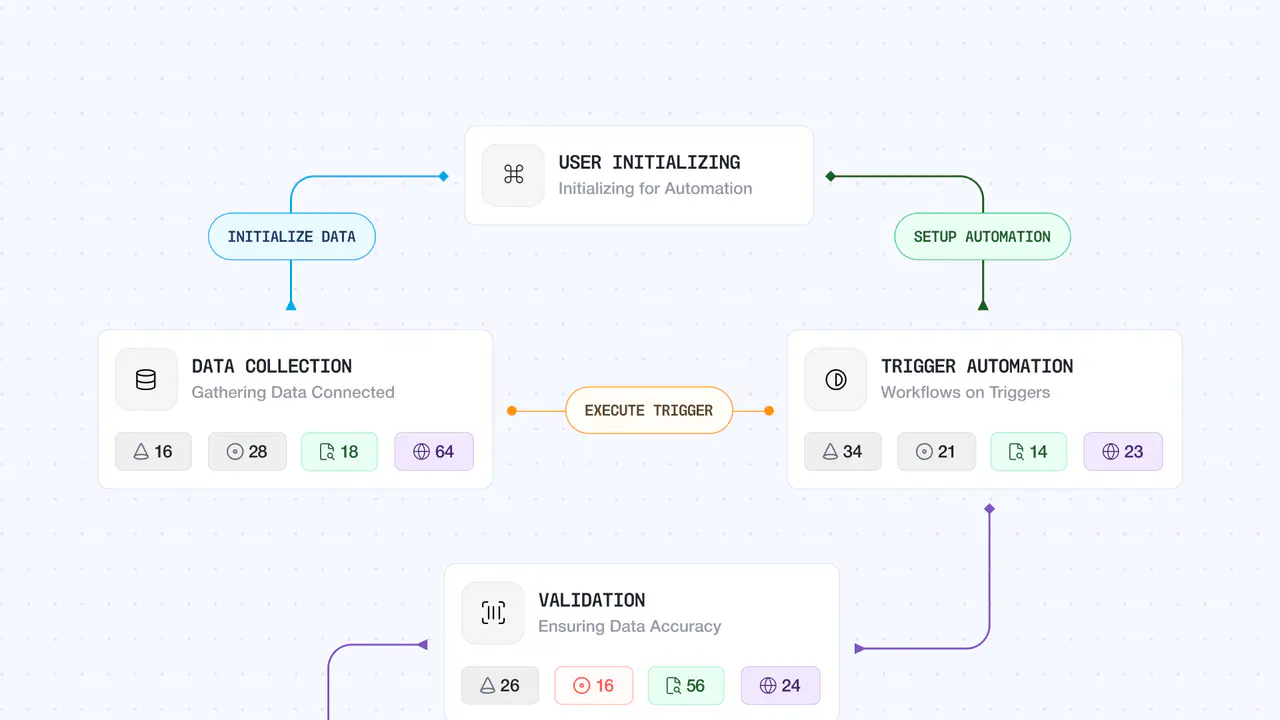The width and height of the screenshot is (1280, 720).
Task: Click the purple 23 globe badge
Action: (x=1123, y=451)
